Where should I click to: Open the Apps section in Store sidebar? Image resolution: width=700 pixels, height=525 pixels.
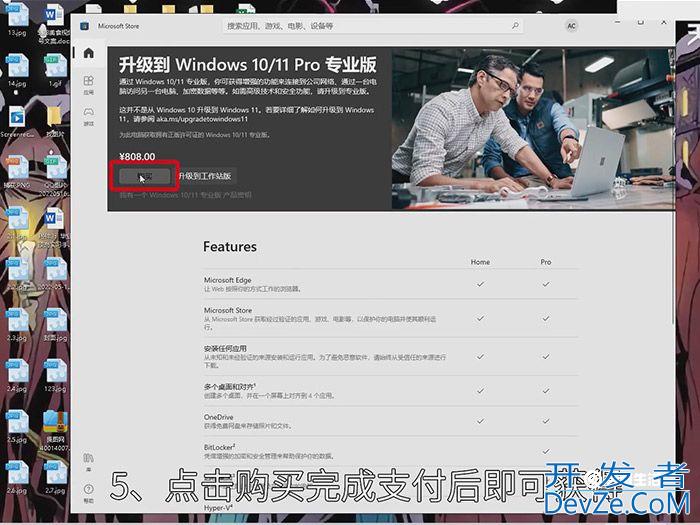pyautogui.click(x=88, y=84)
